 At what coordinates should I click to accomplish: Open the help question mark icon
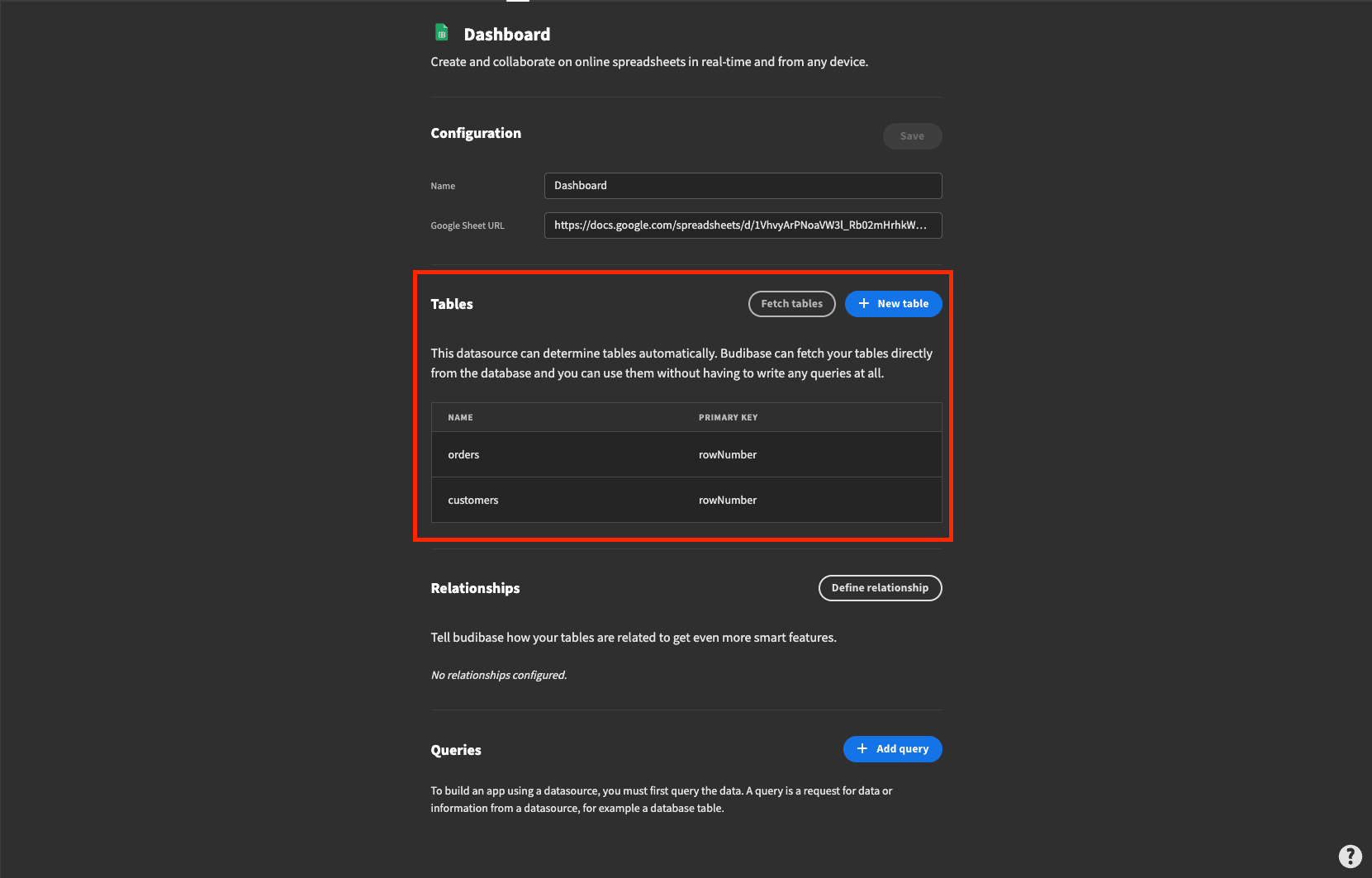click(1350, 856)
